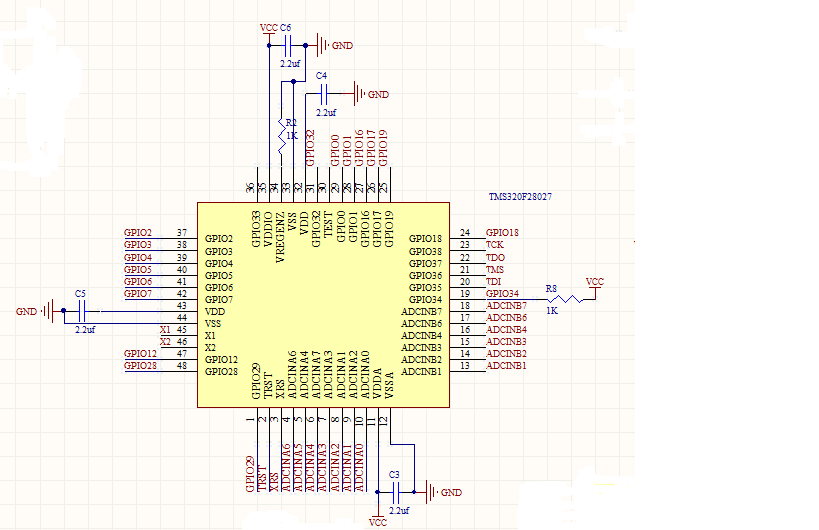
Task: Click the 2.2uf value under C4
Action: [326, 112]
